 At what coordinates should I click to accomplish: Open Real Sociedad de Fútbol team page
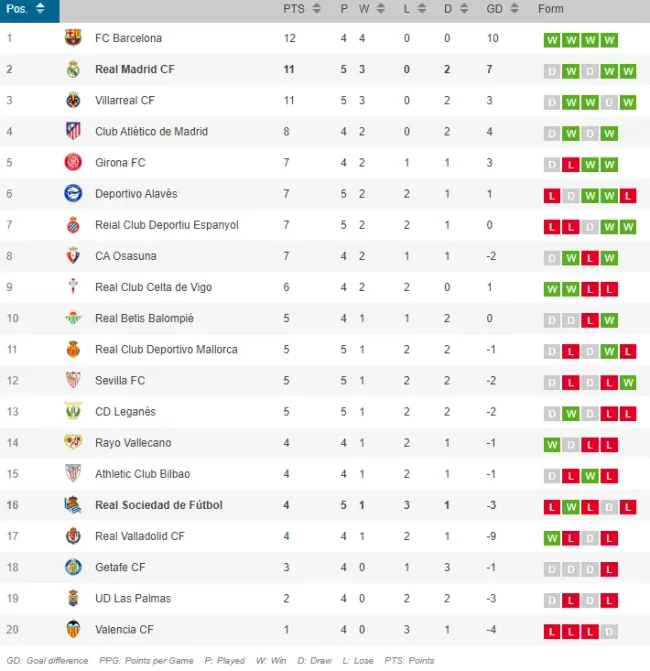(158, 505)
